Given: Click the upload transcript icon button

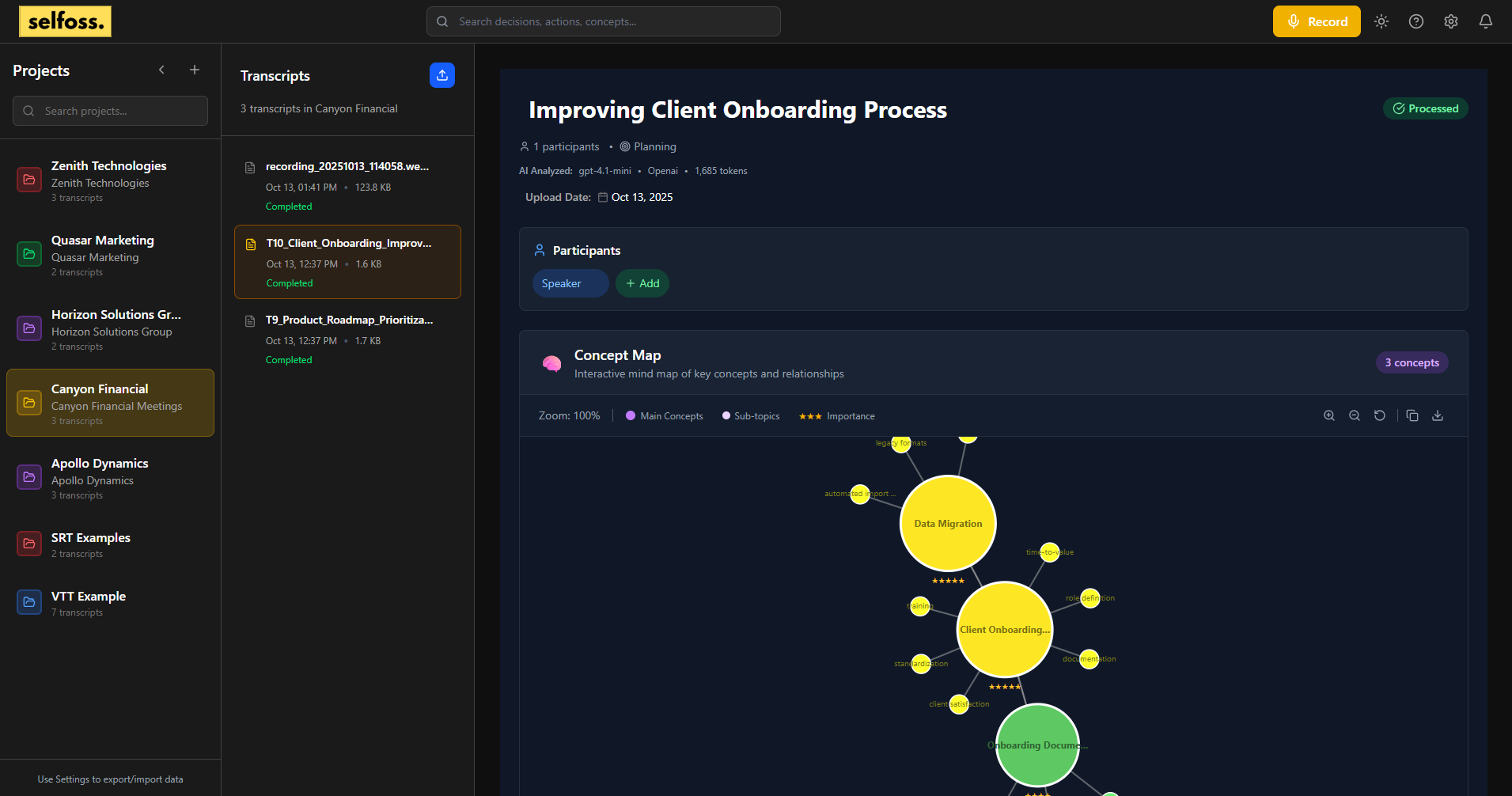Looking at the screenshot, I should [442, 75].
